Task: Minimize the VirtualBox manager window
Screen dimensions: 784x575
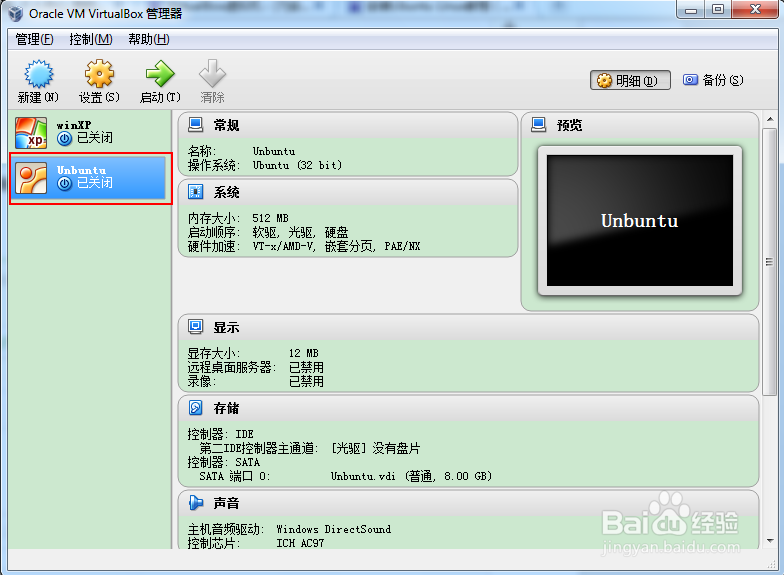Action: click(691, 10)
